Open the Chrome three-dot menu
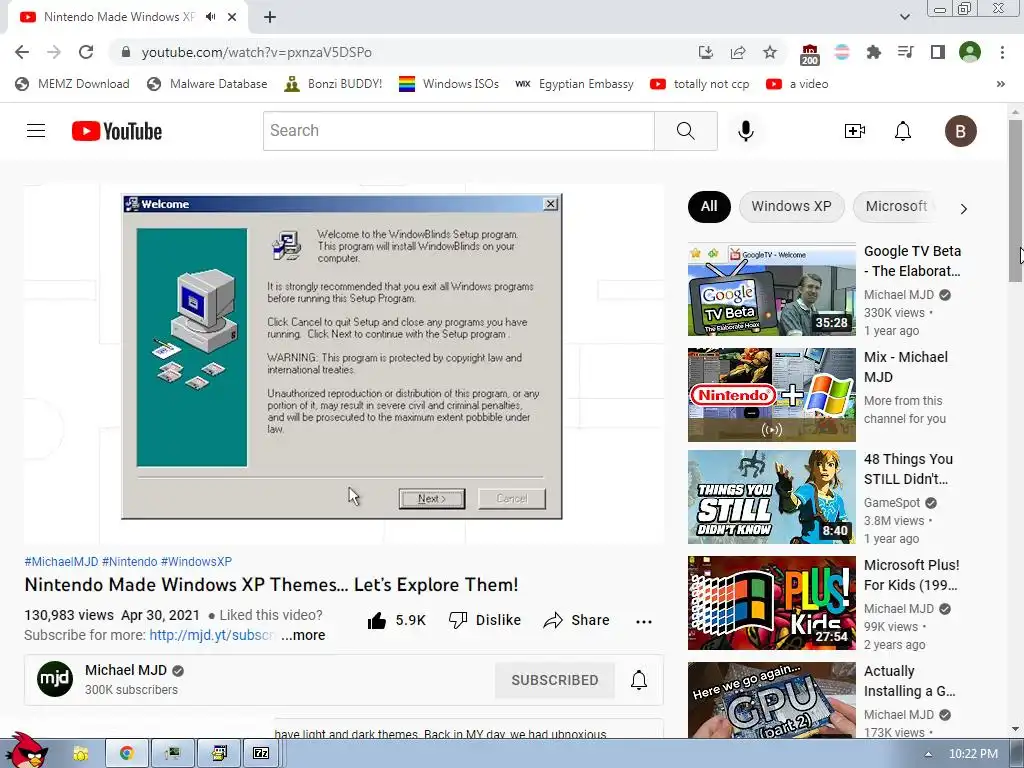Image resolution: width=1024 pixels, height=768 pixels. (x=1002, y=52)
